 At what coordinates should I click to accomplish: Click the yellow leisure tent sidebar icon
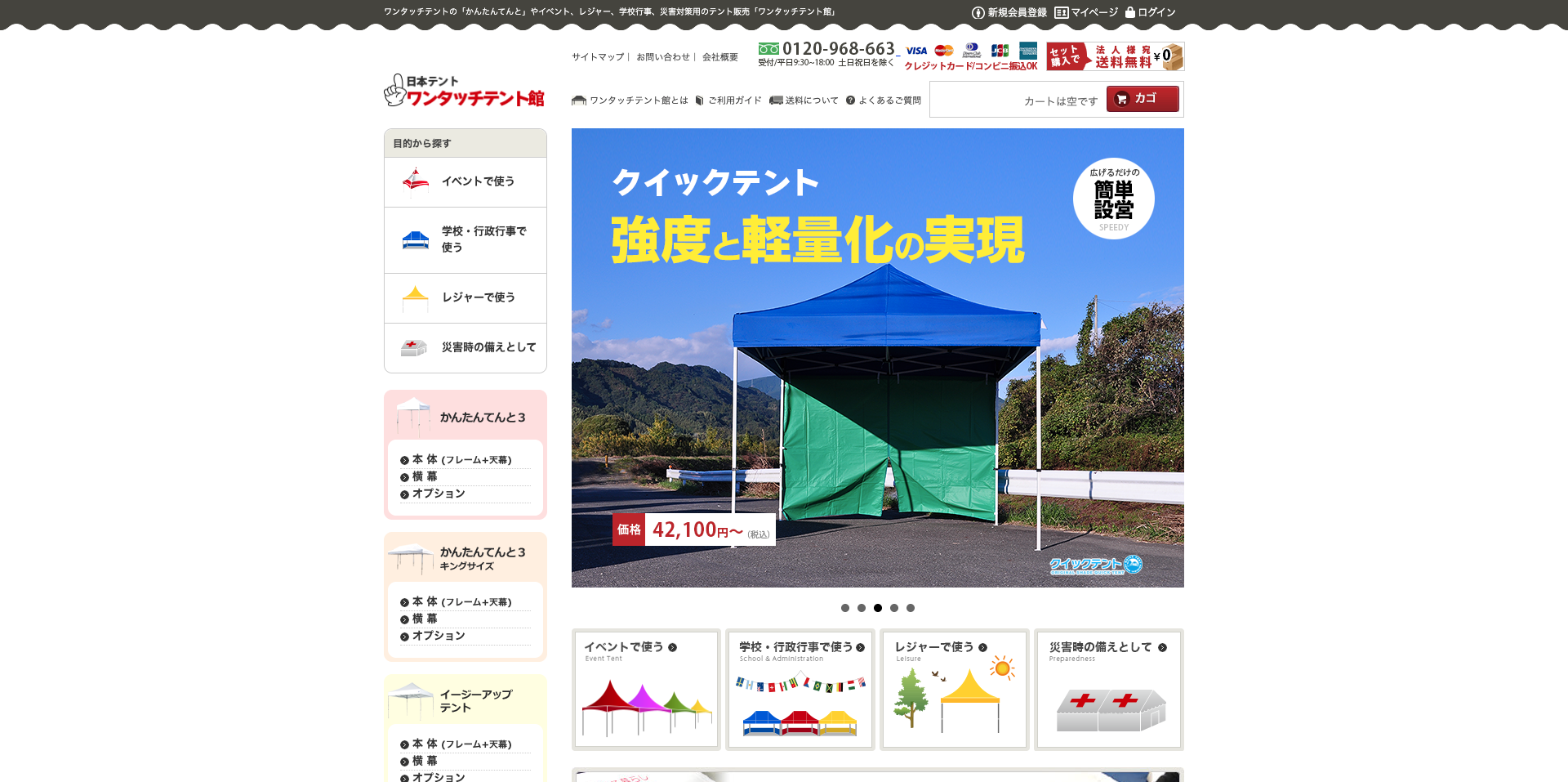416,297
